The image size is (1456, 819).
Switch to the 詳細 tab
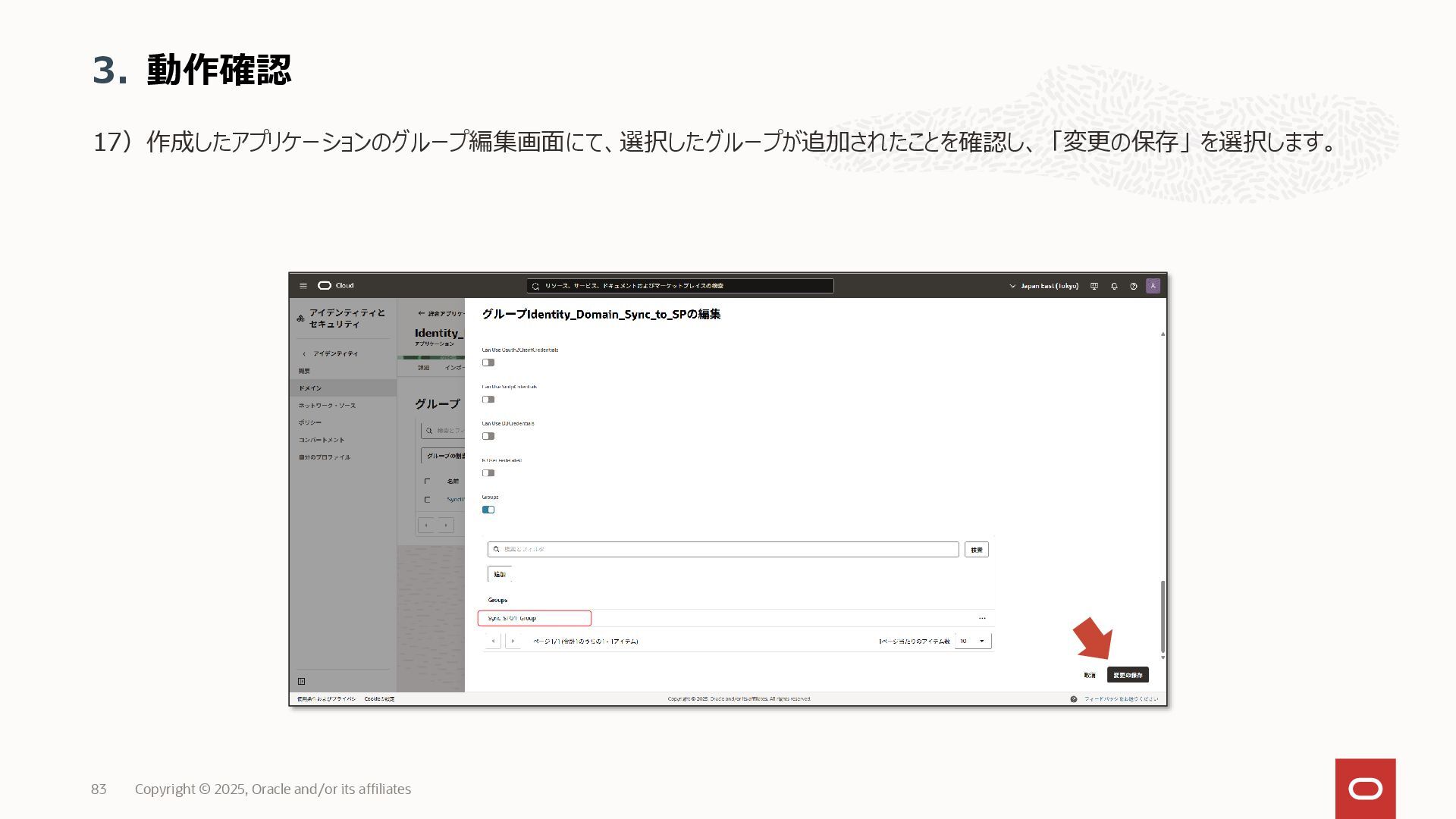[424, 368]
